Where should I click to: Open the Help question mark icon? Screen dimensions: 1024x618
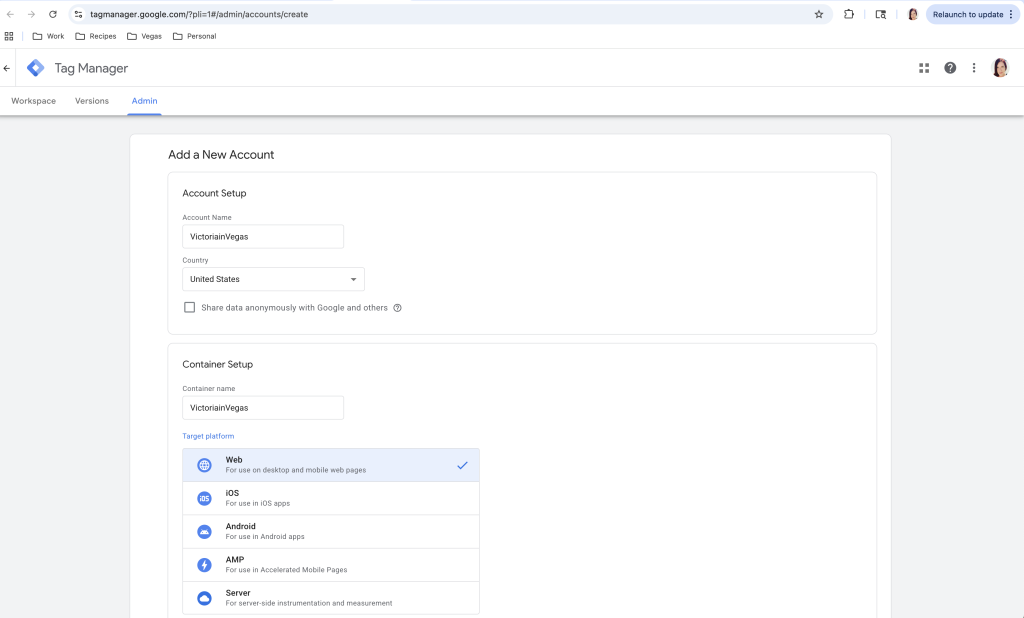[x=950, y=68]
